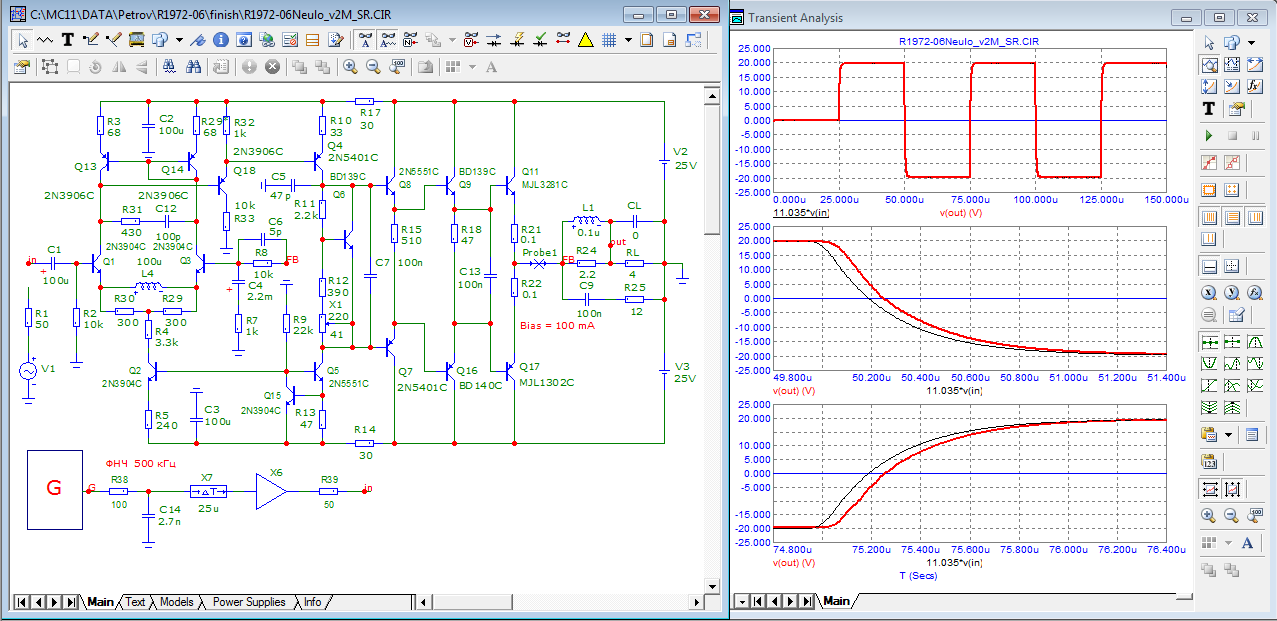Click the schematic horizontal scrollbar
The image size is (1277, 621).
pyautogui.click(x=560, y=602)
